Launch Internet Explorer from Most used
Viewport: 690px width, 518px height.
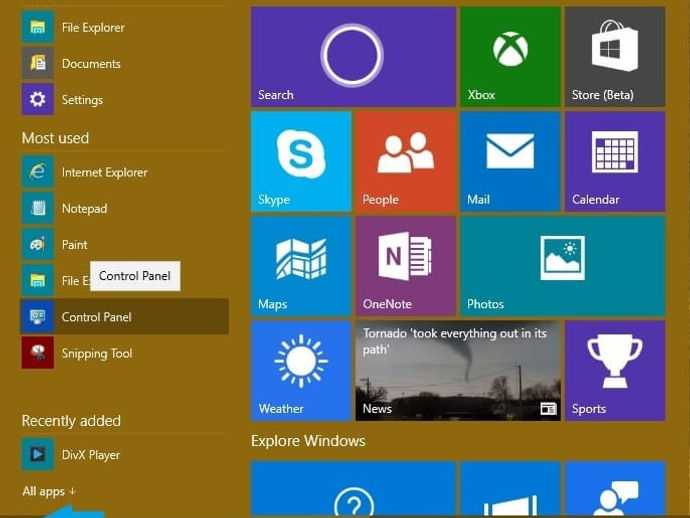pos(38,172)
